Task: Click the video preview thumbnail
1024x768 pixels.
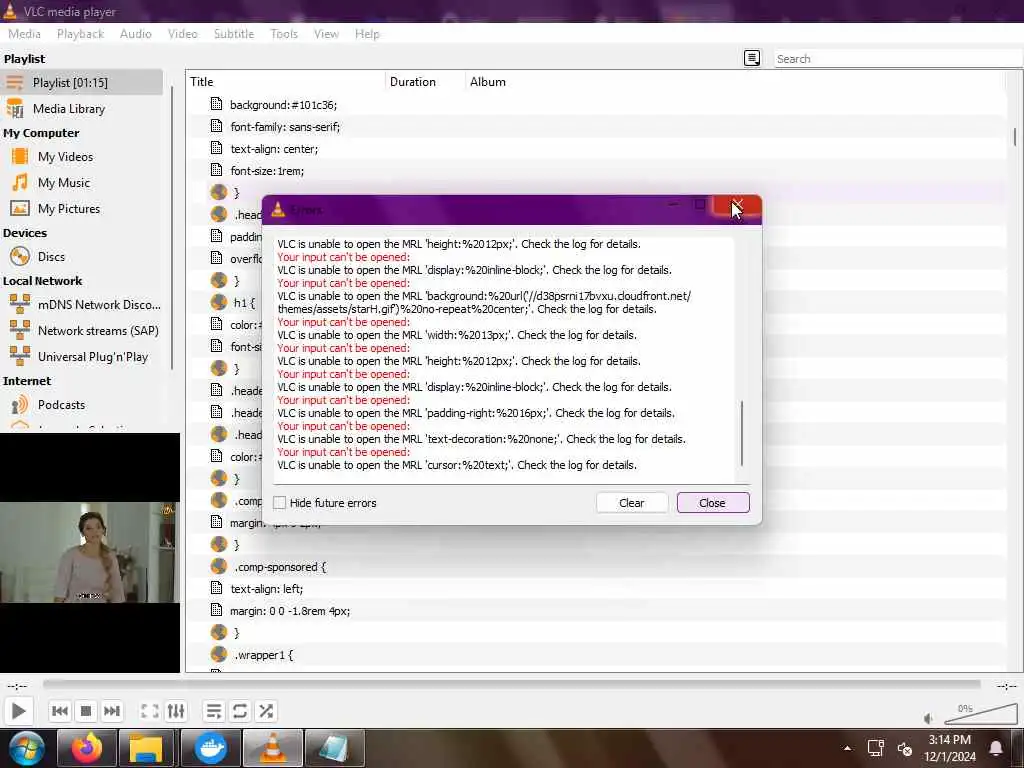Action: click(89, 552)
